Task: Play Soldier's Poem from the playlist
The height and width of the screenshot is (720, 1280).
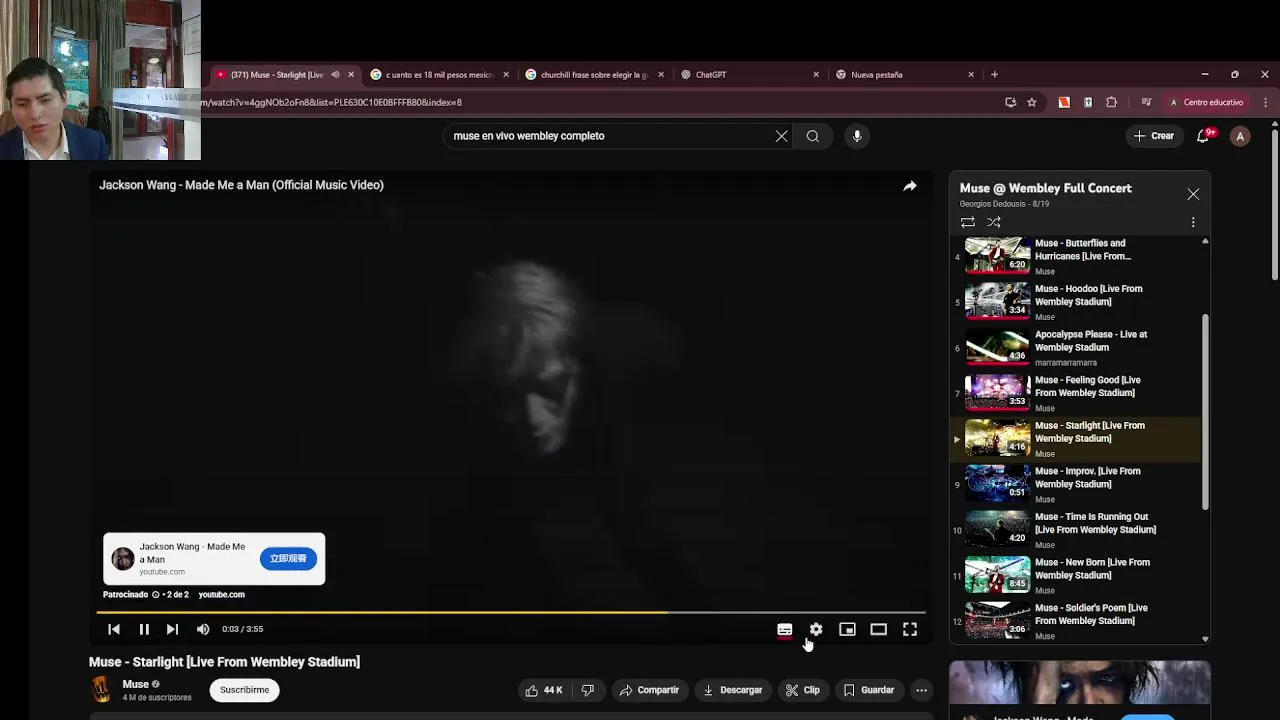Action: (1075, 621)
